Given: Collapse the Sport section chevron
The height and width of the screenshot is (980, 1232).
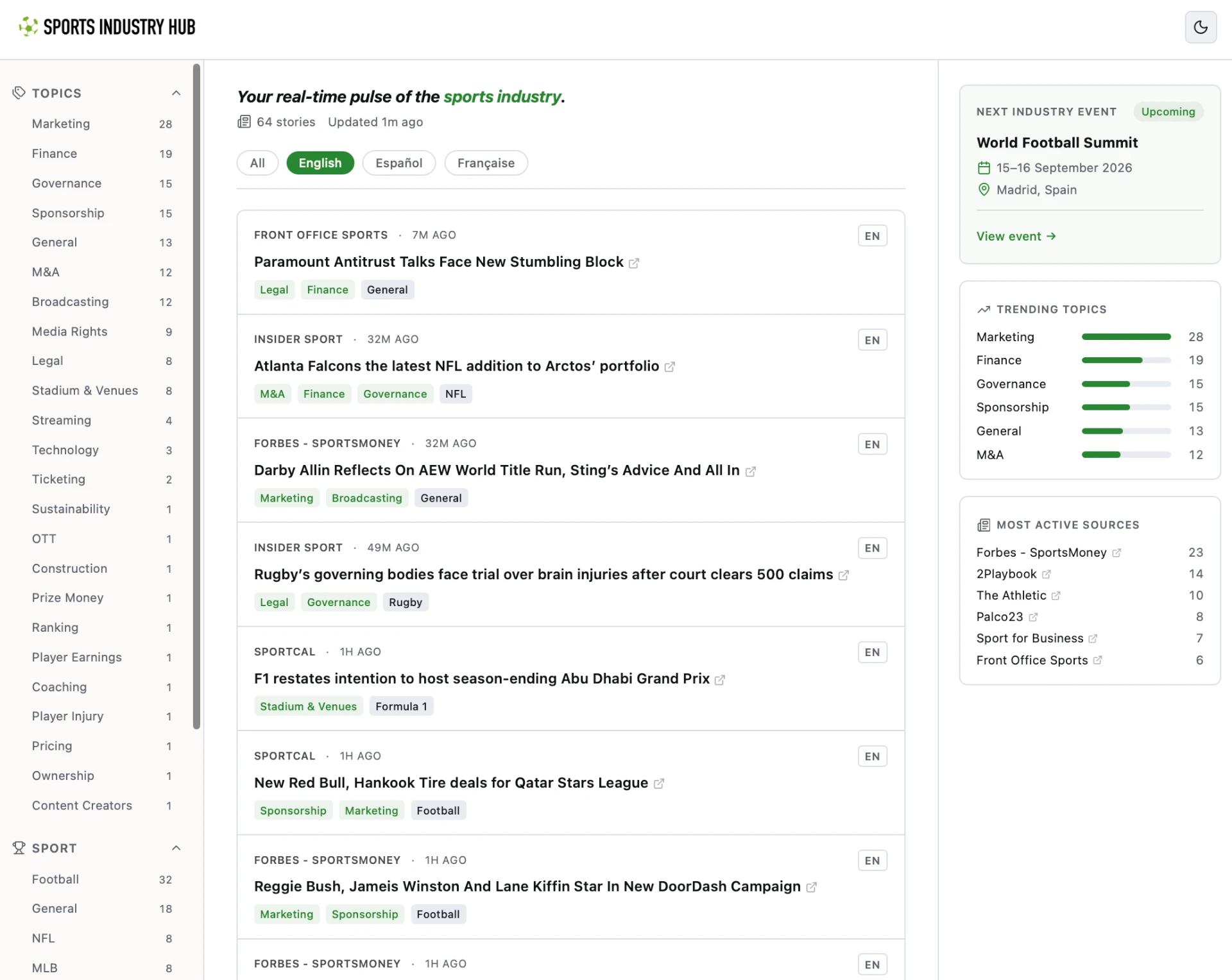Looking at the screenshot, I should [x=176, y=848].
